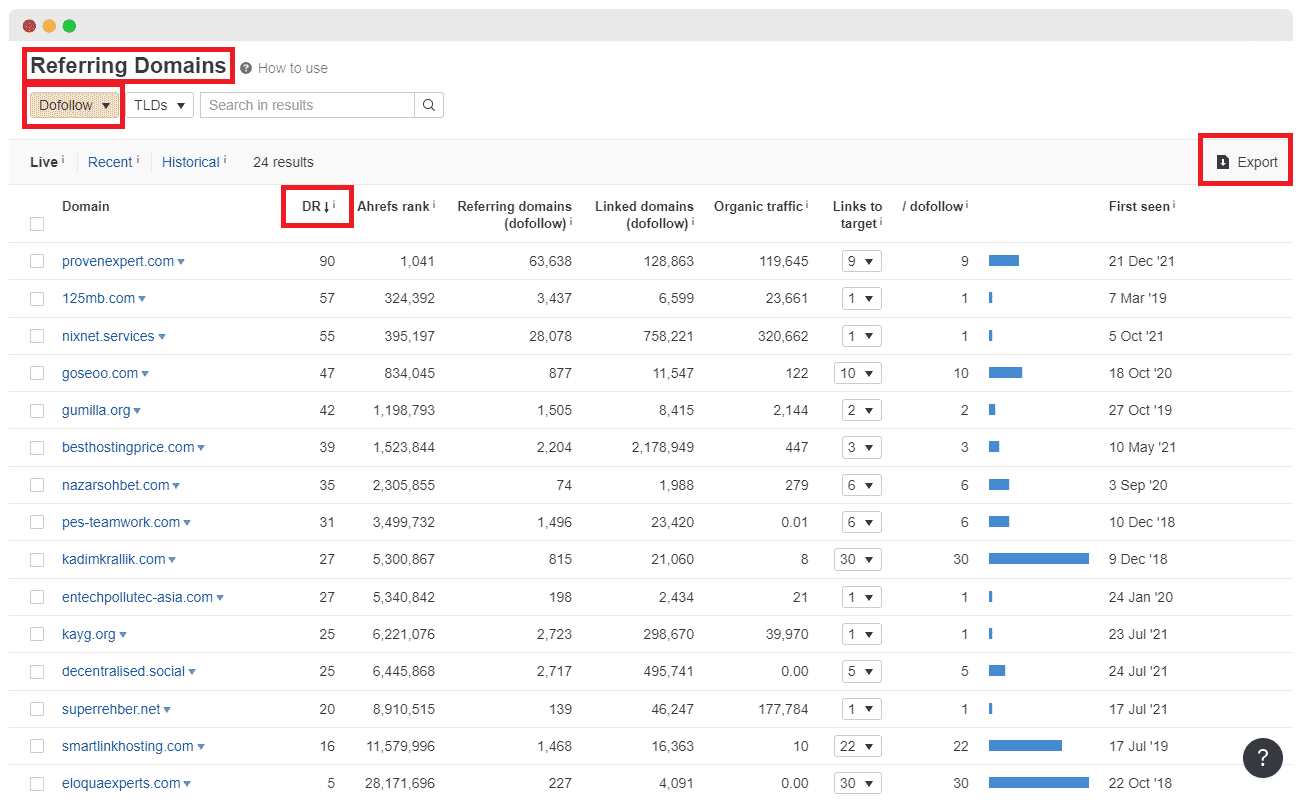Click the DR sort arrow icon

click(326, 207)
